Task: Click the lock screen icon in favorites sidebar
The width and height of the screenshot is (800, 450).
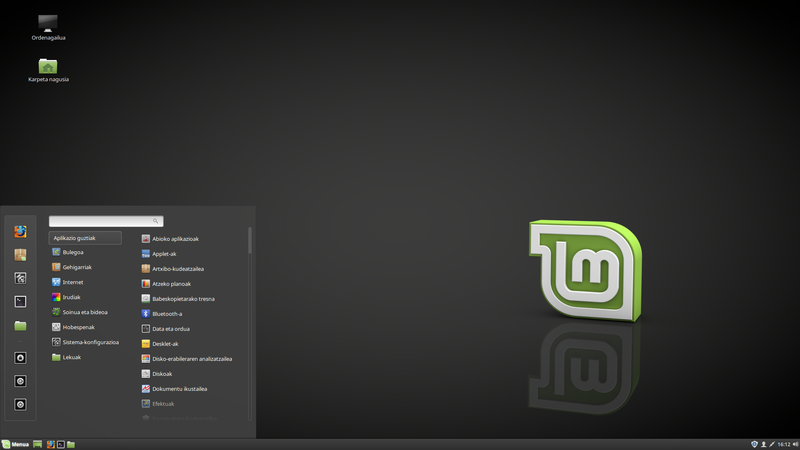Action: click(x=20, y=358)
